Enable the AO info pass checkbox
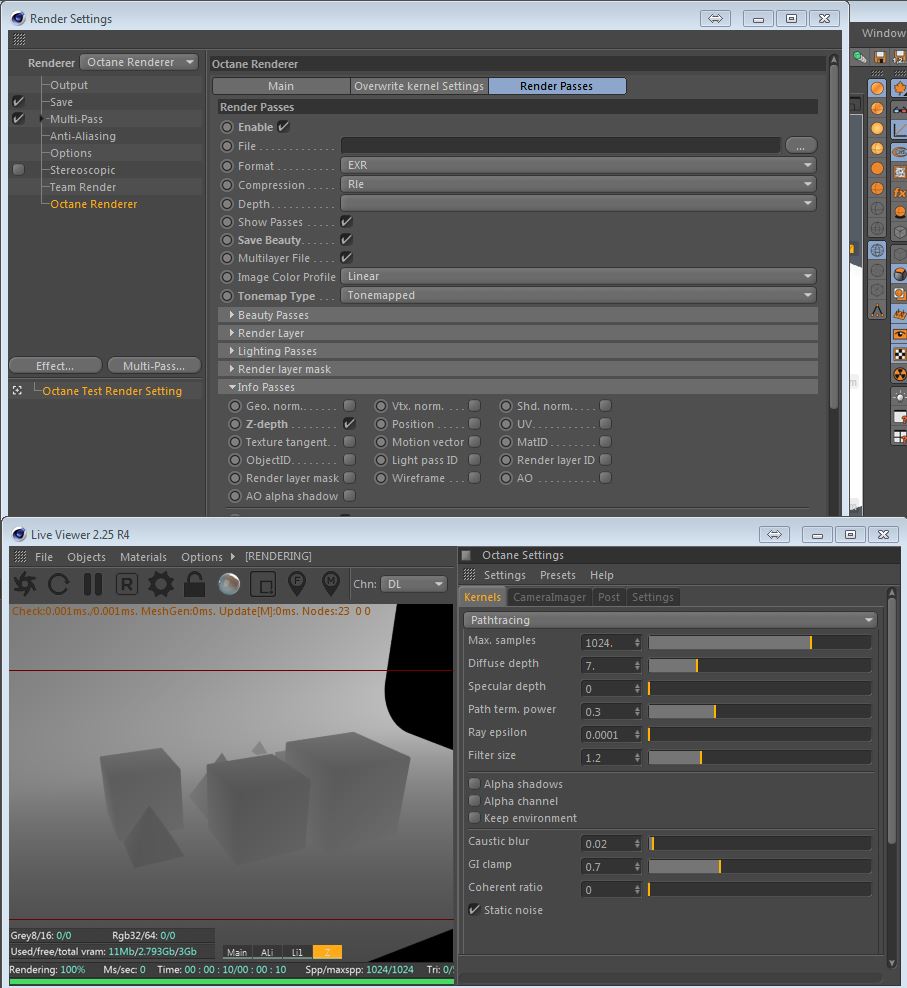907x988 pixels. [605, 478]
